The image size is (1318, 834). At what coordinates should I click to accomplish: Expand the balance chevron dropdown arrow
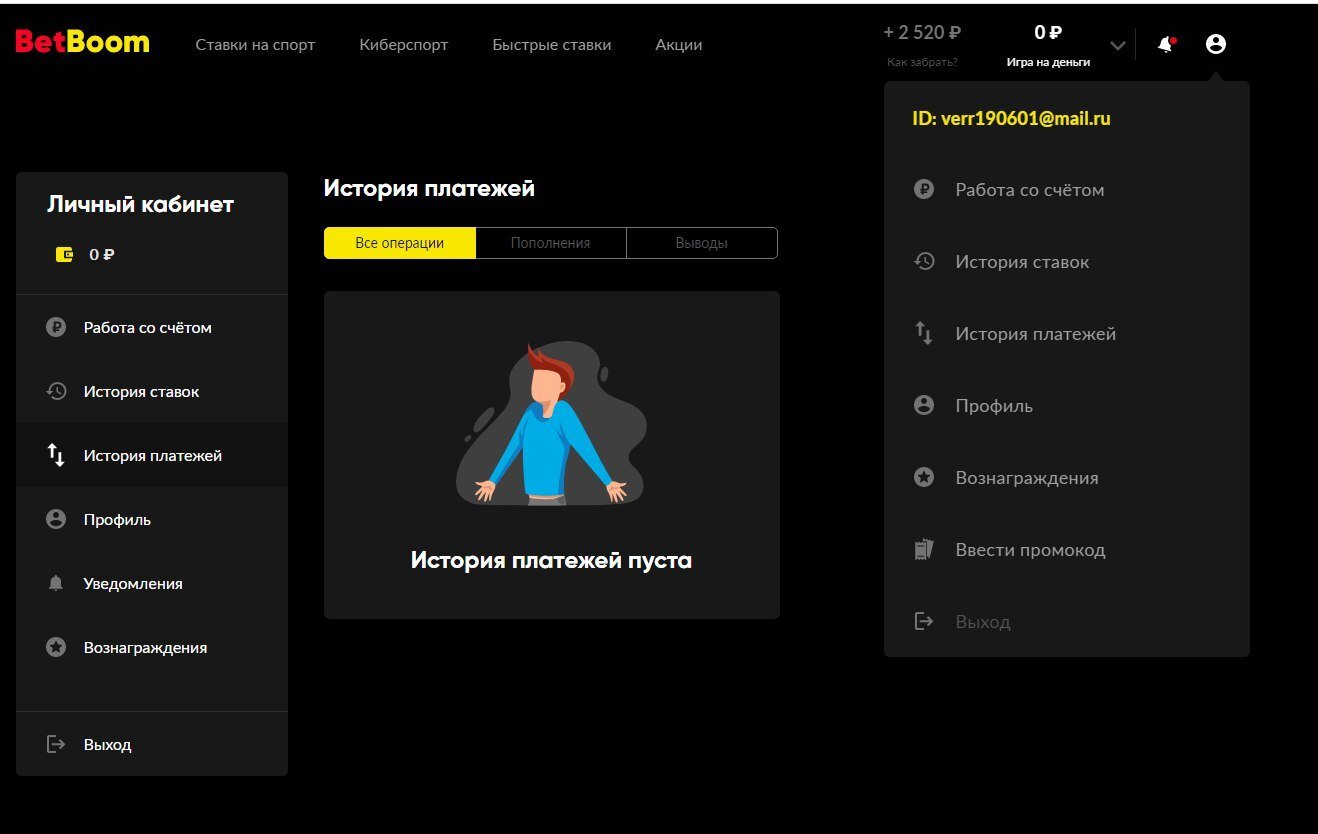pyautogui.click(x=1118, y=46)
